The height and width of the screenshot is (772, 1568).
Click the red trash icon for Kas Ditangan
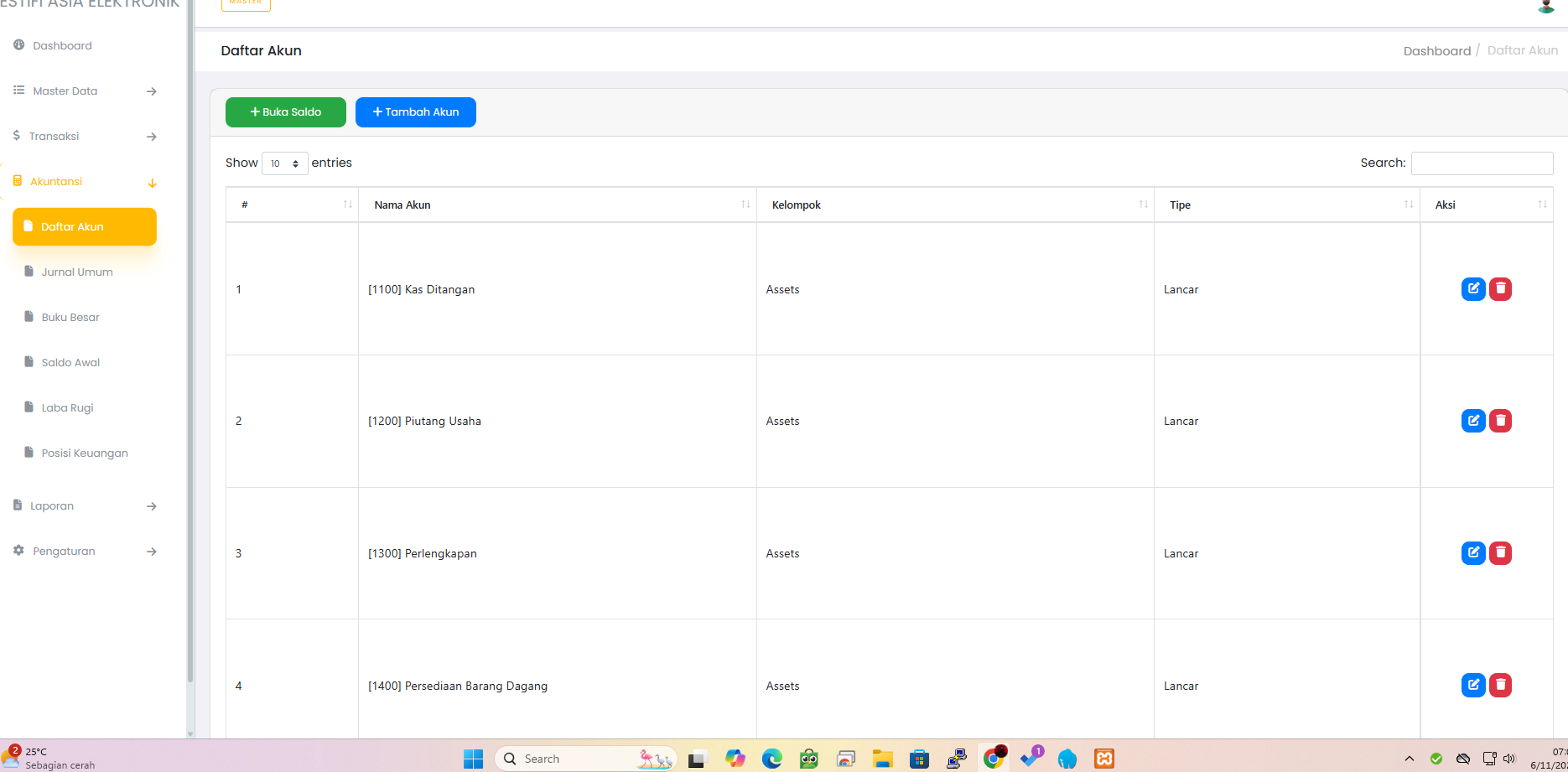coord(1500,289)
